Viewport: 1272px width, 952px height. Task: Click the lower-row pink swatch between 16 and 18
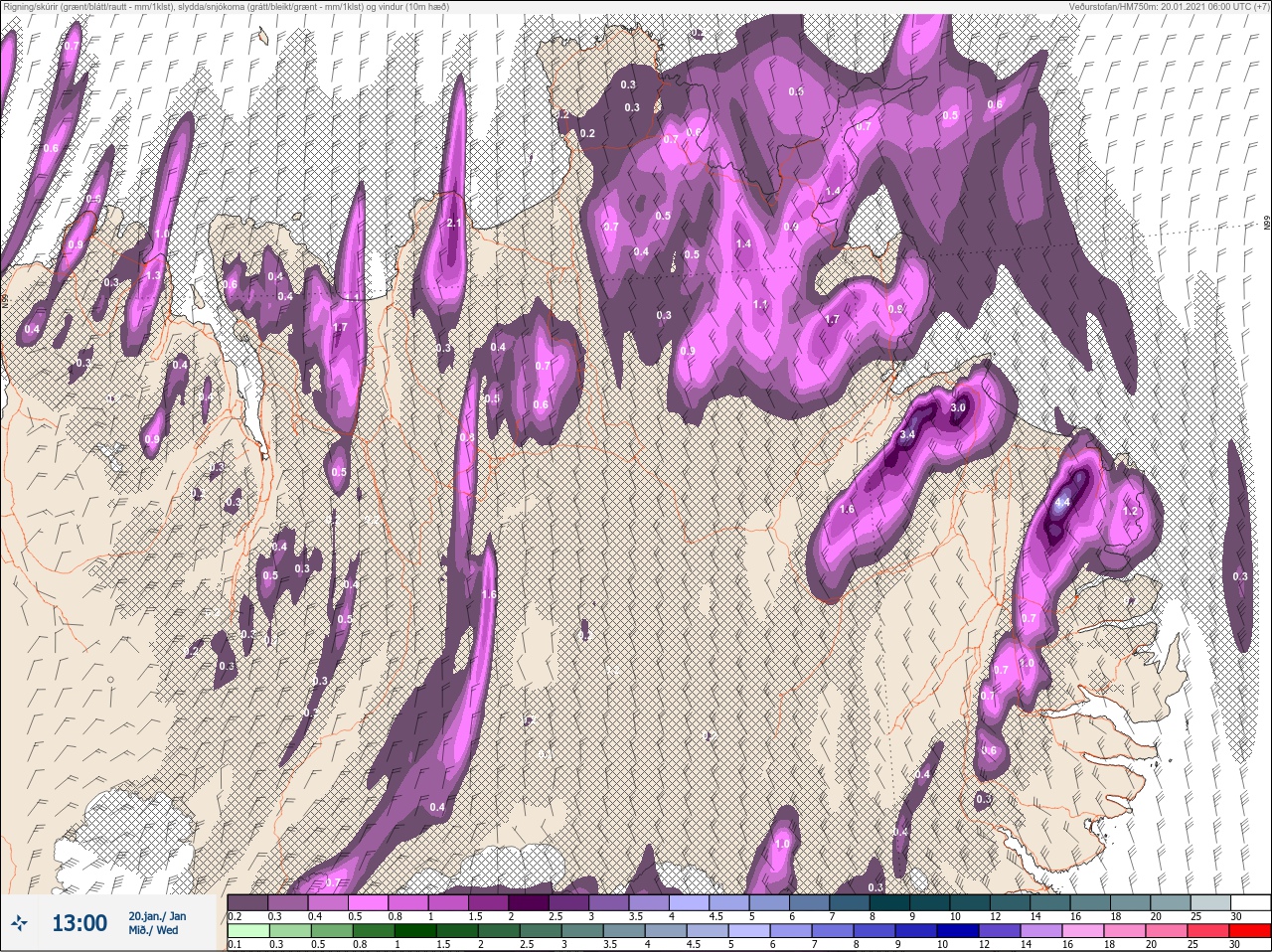[x=1083, y=930]
